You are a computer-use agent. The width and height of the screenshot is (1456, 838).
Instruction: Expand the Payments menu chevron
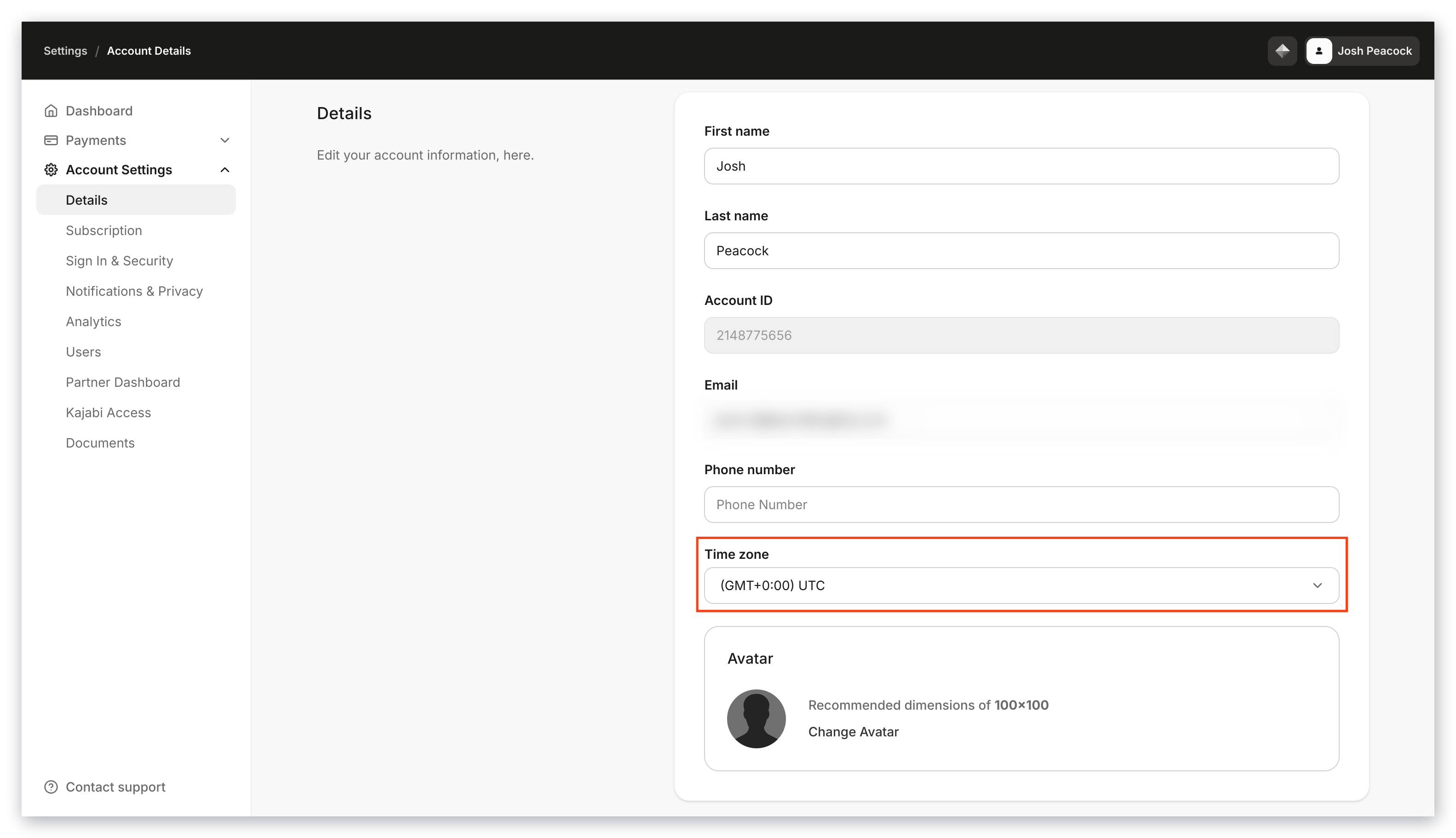click(x=224, y=140)
